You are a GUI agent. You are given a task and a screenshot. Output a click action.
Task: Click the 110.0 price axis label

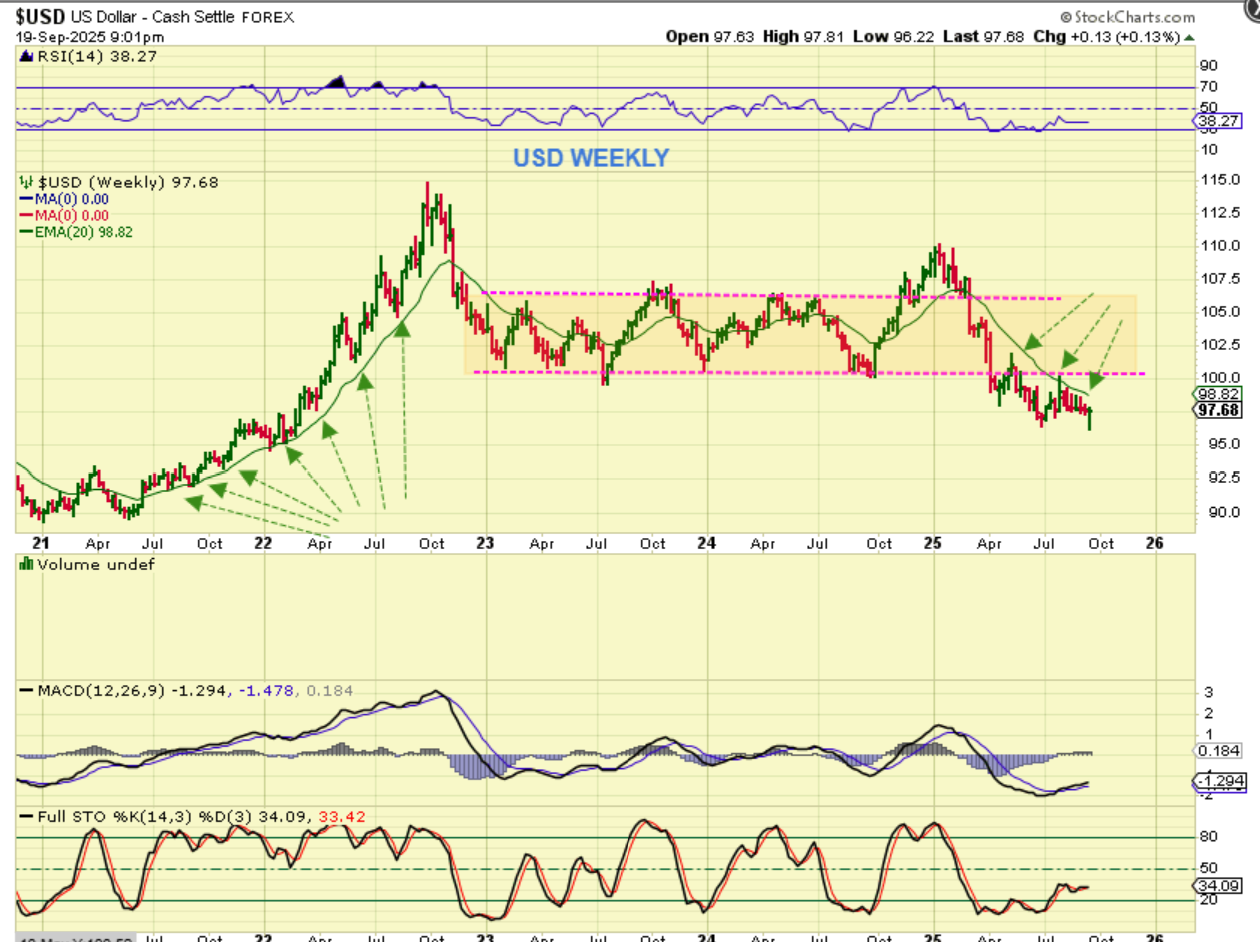click(x=1222, y=245)
